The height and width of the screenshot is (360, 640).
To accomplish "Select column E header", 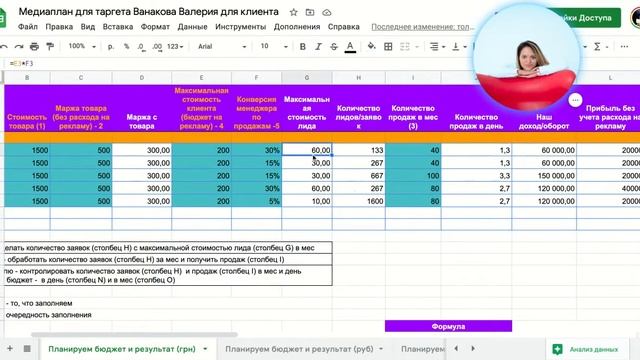I will (x=202, y=78).
